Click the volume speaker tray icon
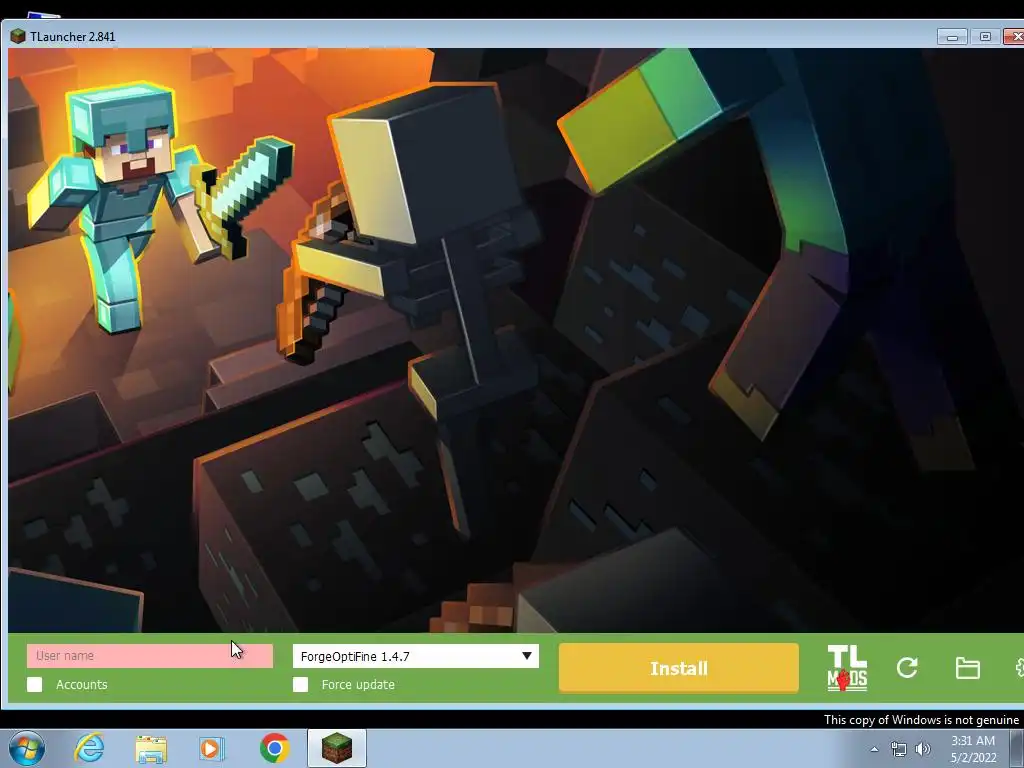The height and width of the screenshot is (768, 1024). click(x=923, y=749)
